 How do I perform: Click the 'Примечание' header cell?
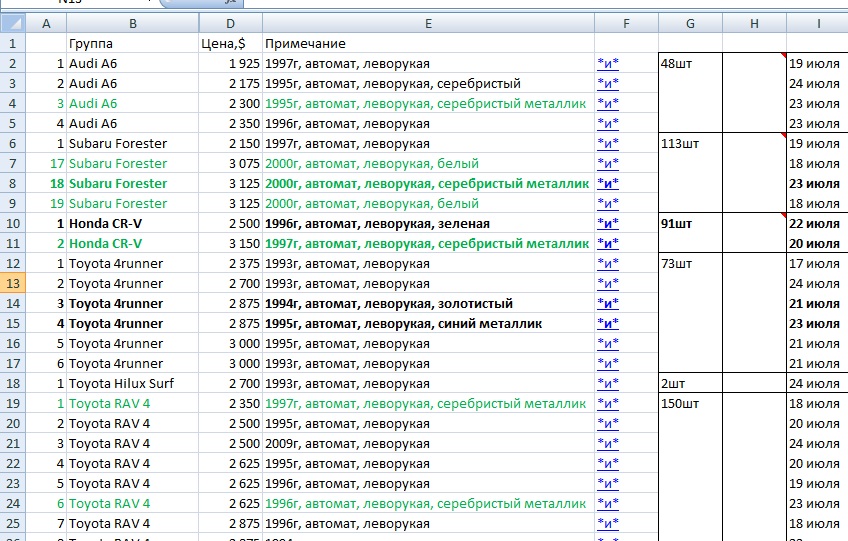point(428,43)
